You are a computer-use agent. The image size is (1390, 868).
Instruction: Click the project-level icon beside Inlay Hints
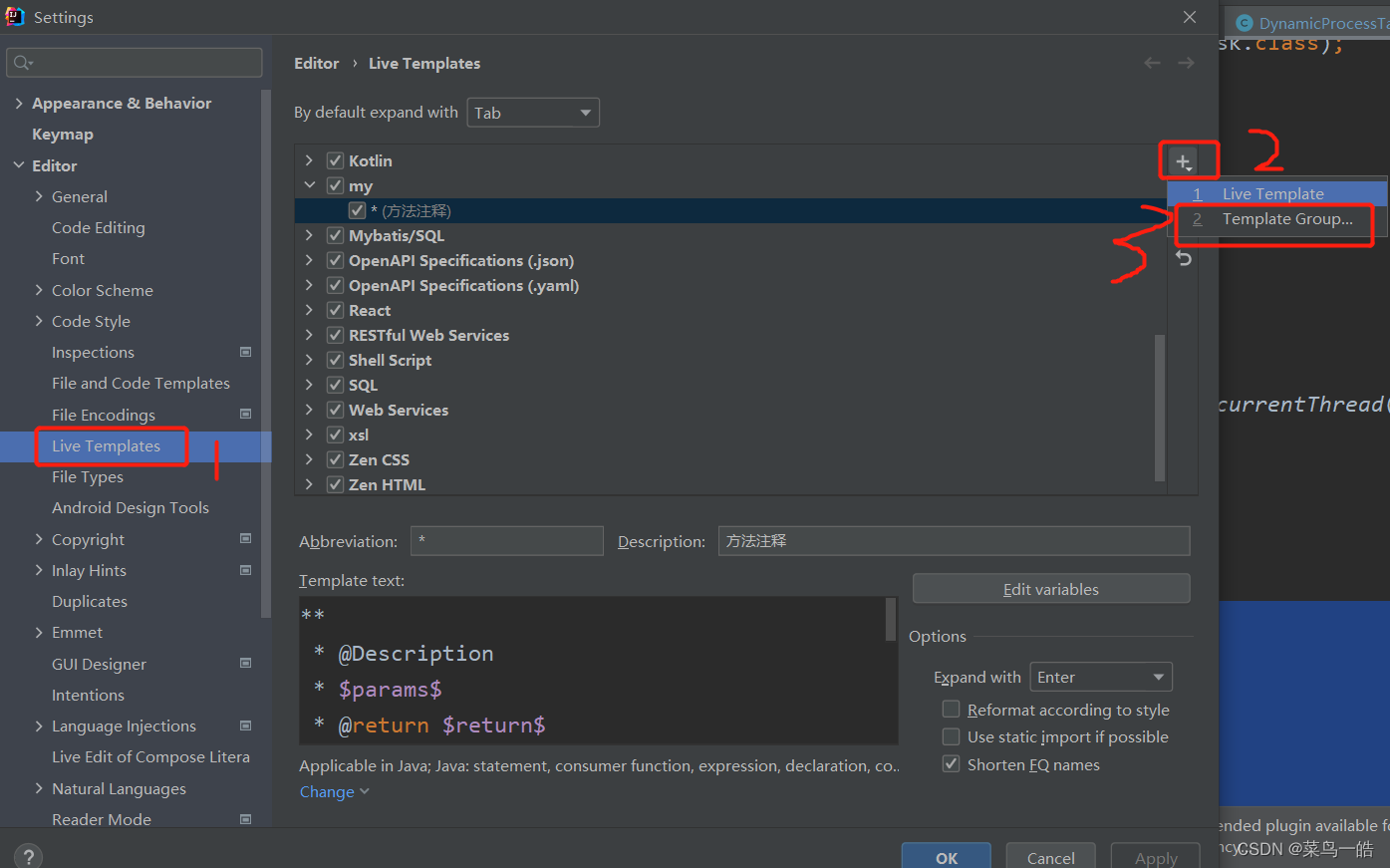pos(246,570)
